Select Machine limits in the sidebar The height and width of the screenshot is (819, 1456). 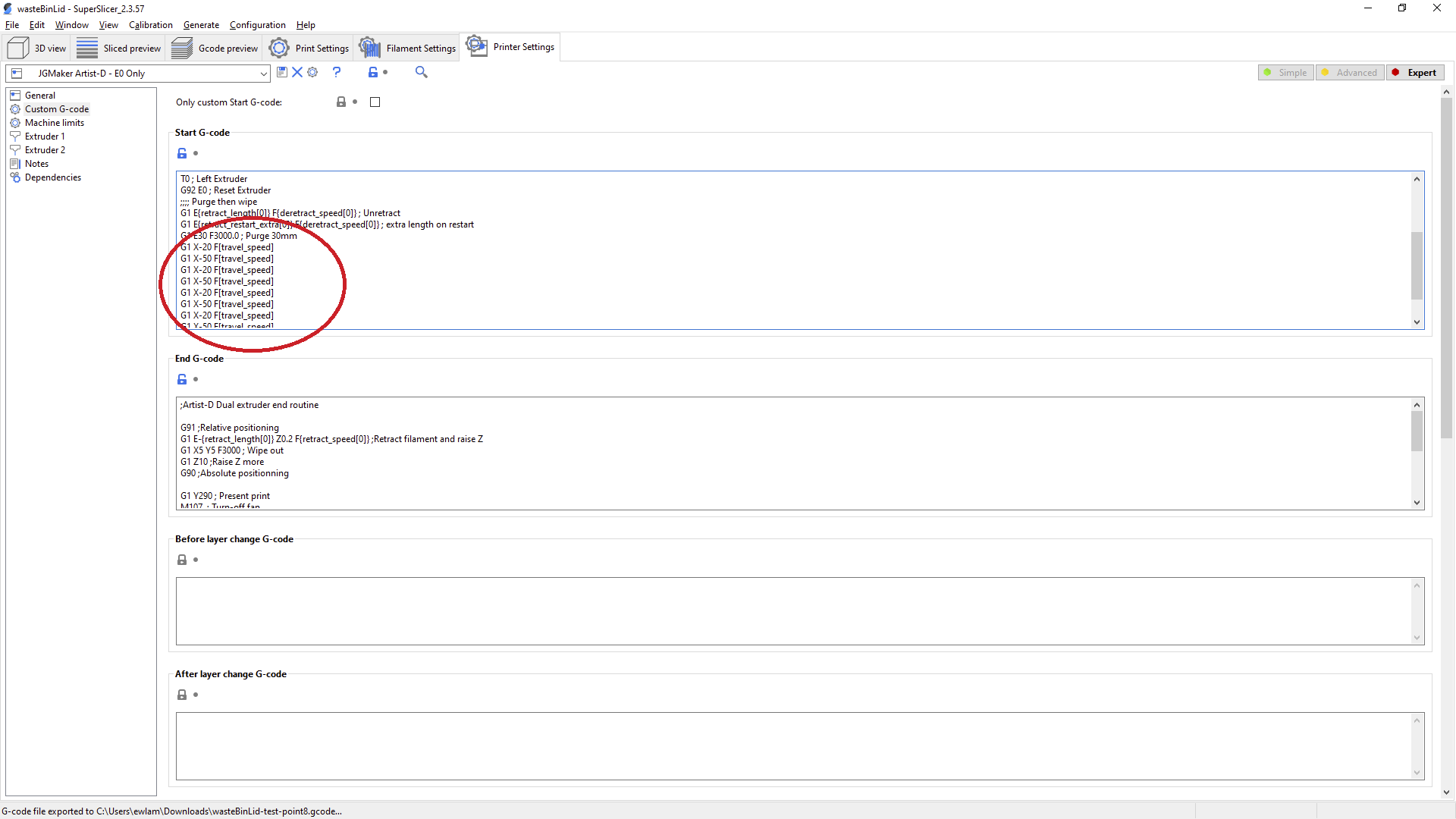click(54, 122)
